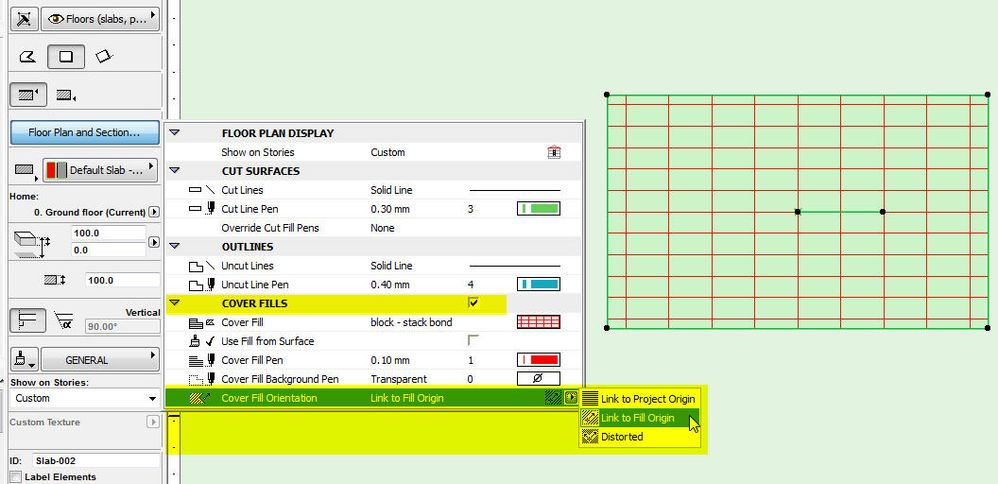Open the Slab tool settings icon

point(24,18)
